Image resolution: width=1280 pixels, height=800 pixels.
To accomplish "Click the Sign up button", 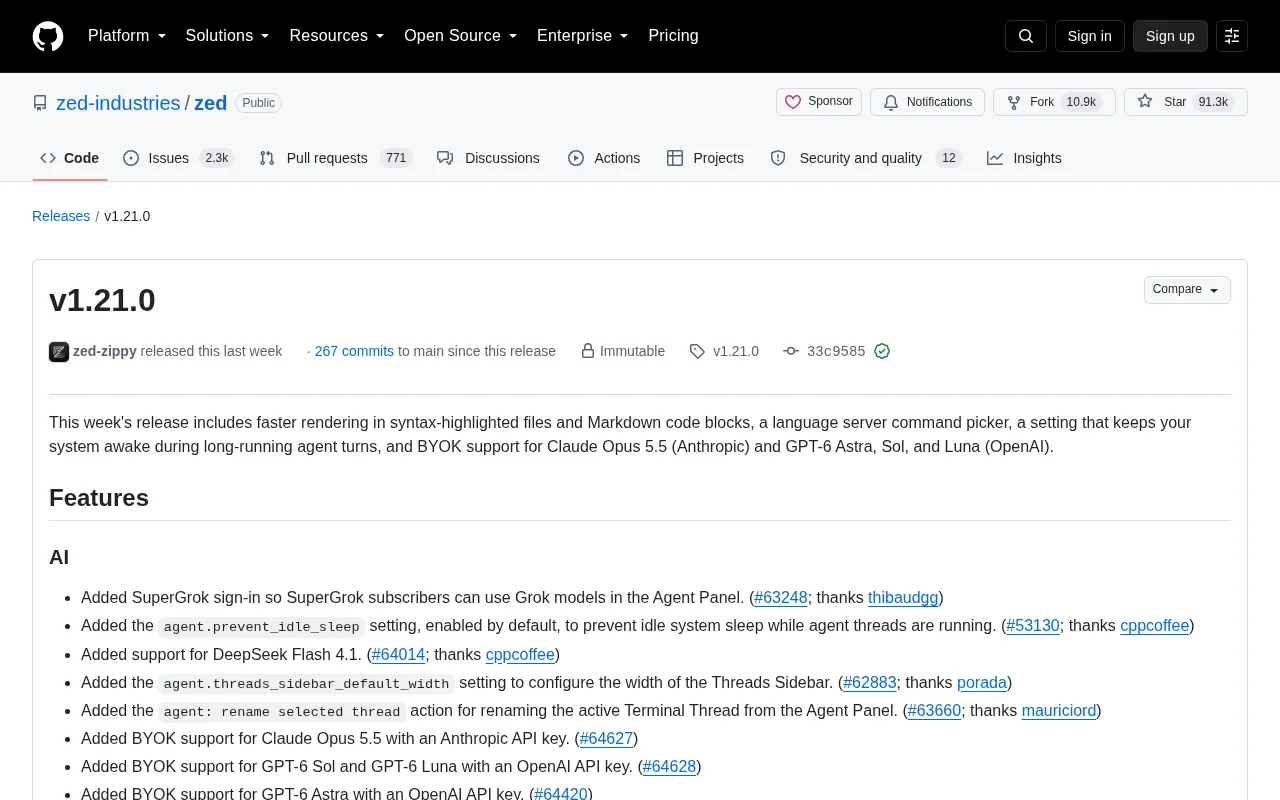I will tap(1170, 36).
